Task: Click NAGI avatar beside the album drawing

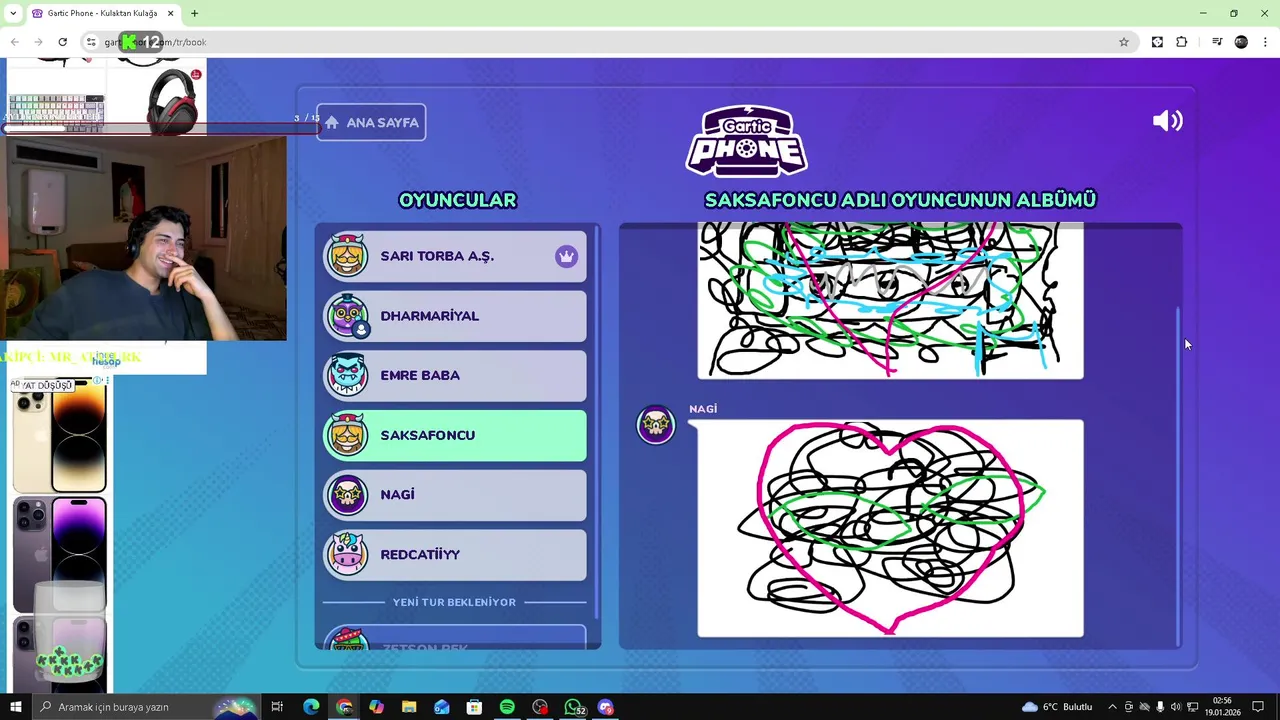Action: [656, 425]
